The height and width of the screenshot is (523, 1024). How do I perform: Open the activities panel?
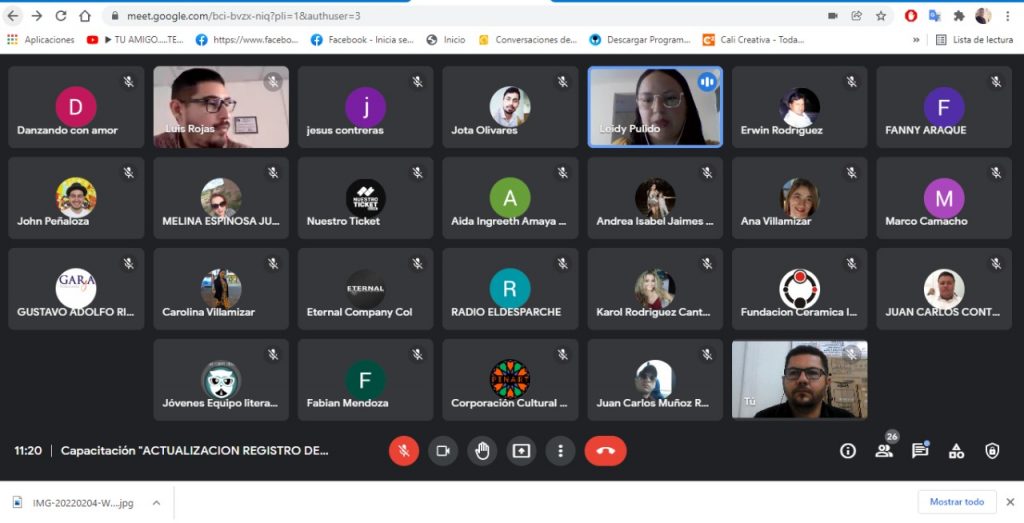pyautogui.click(x=956, y=451)
